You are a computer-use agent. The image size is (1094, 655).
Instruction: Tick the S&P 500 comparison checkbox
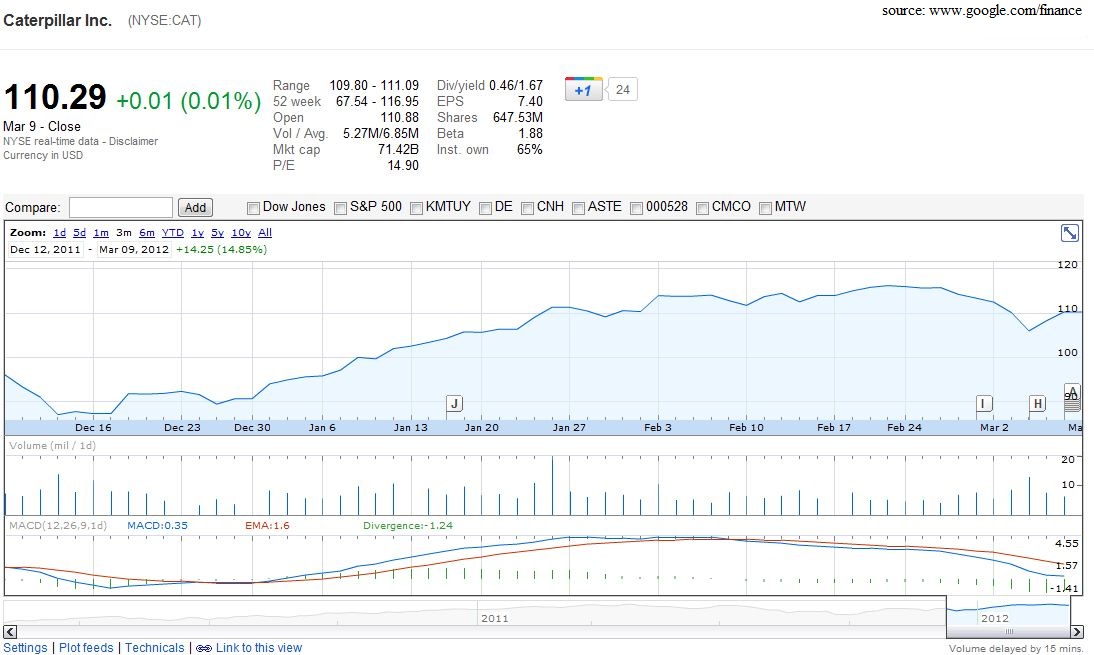coord(340,208)
